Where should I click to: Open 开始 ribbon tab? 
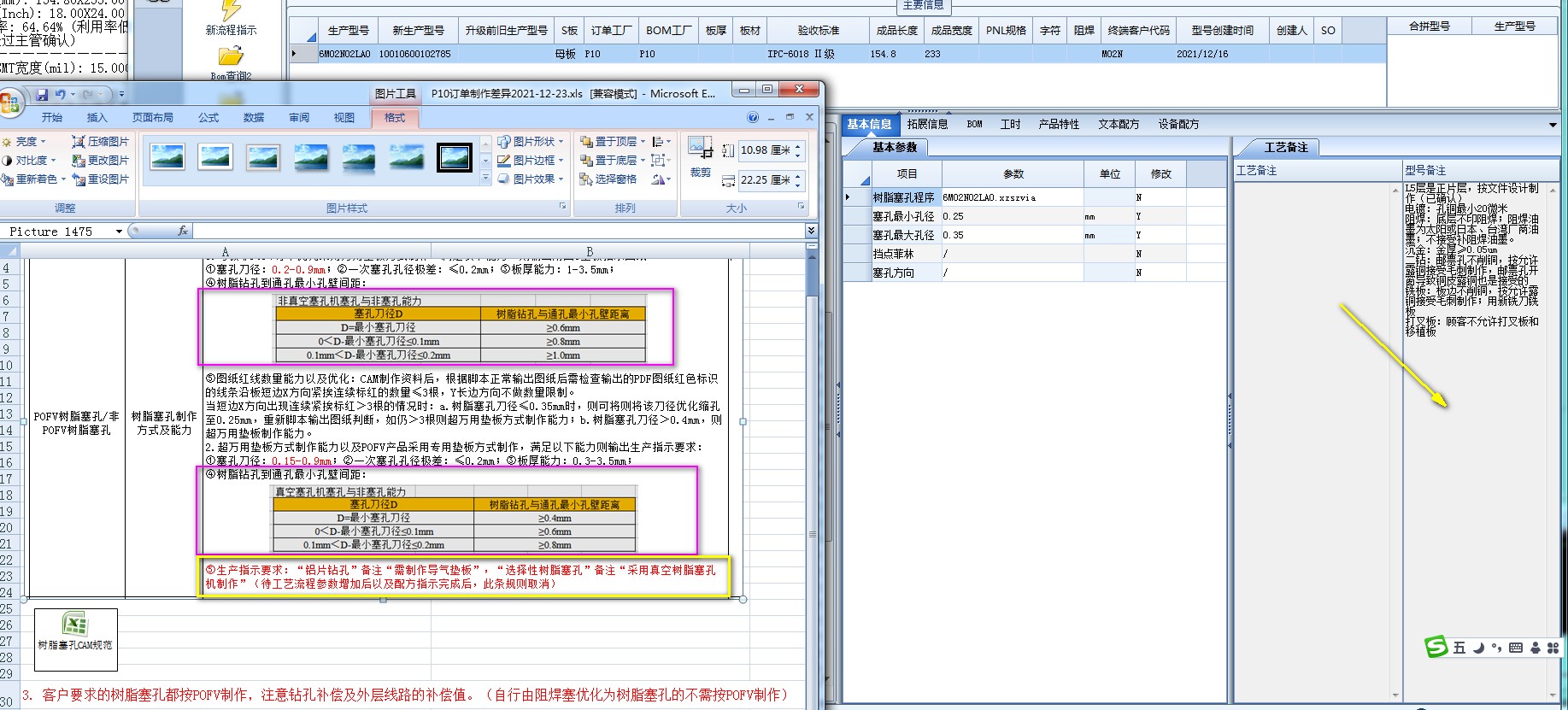[52, 118]
